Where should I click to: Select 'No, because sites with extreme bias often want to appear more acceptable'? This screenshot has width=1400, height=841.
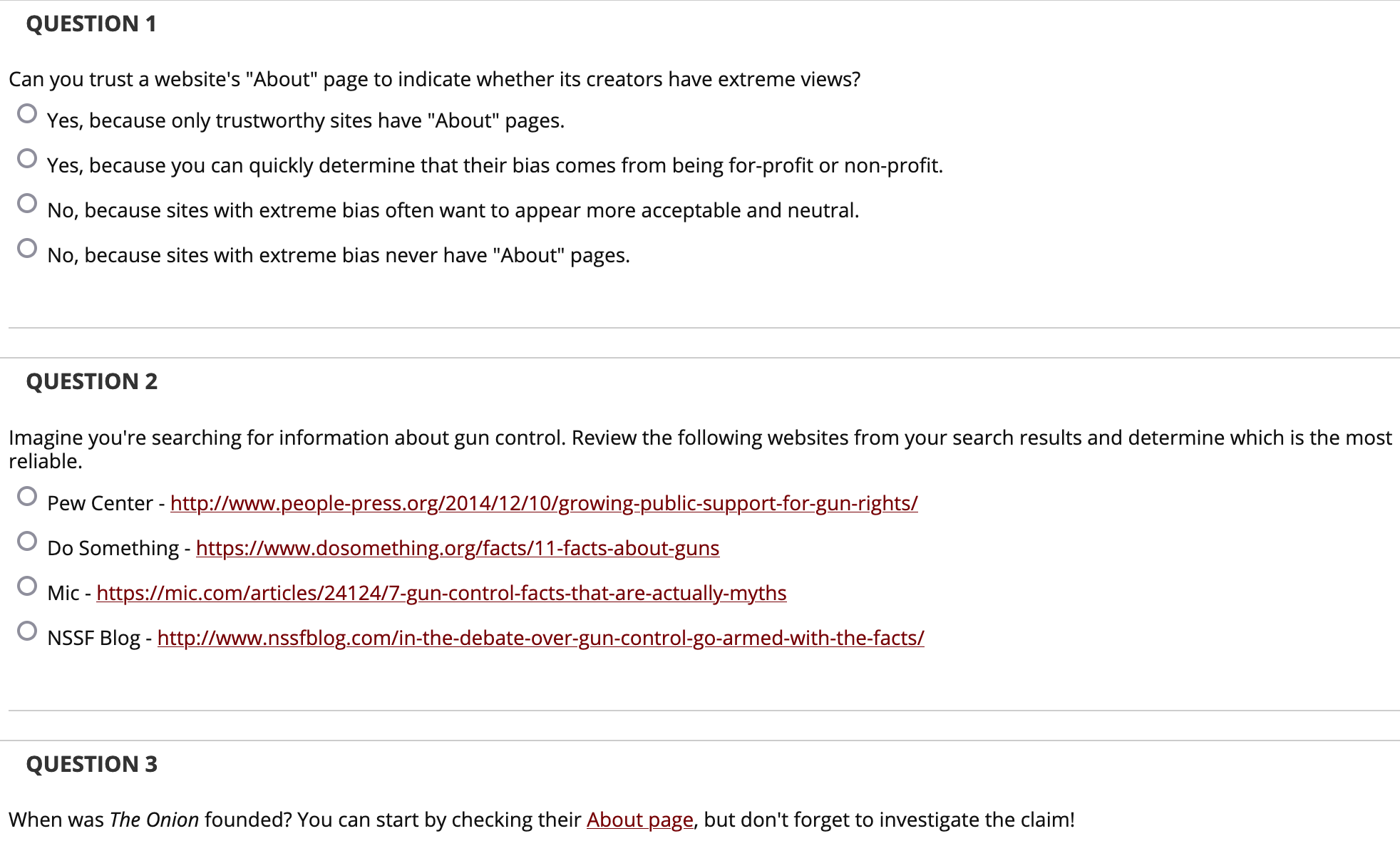[27, 202]
